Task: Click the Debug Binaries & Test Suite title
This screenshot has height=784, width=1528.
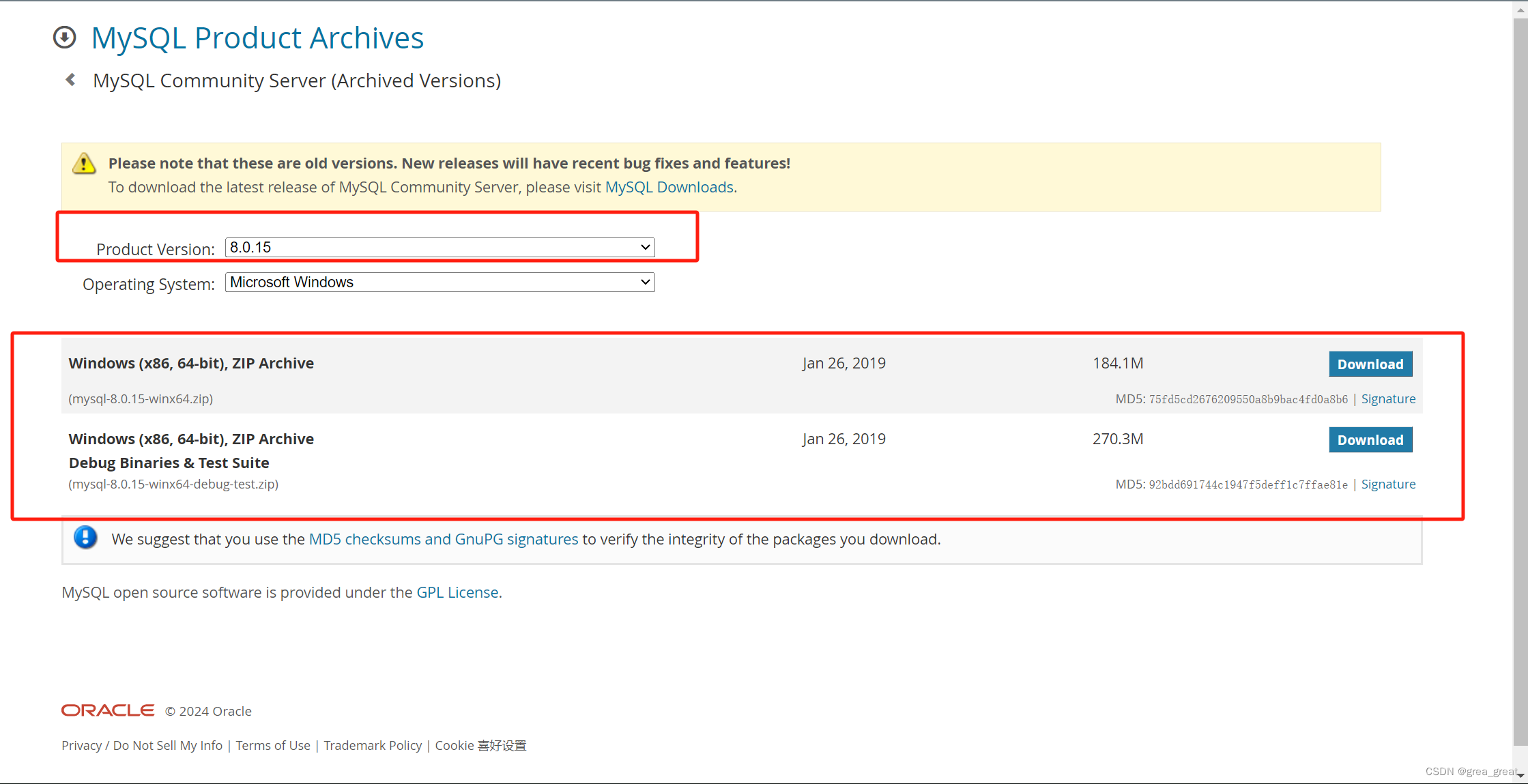Action: click(169, 463)
